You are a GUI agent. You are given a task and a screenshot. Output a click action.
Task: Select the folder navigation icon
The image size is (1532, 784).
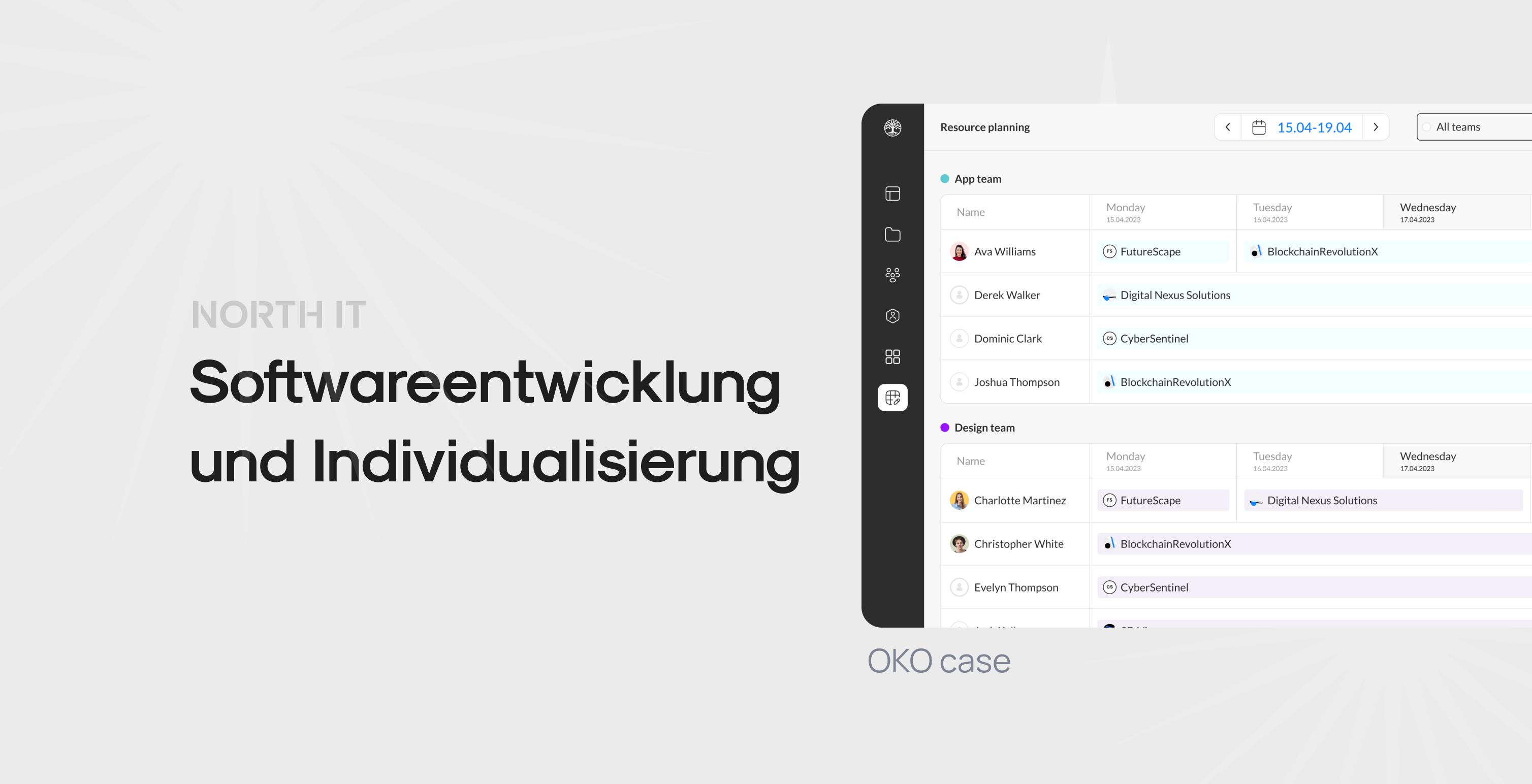click(x=893, y=234)
